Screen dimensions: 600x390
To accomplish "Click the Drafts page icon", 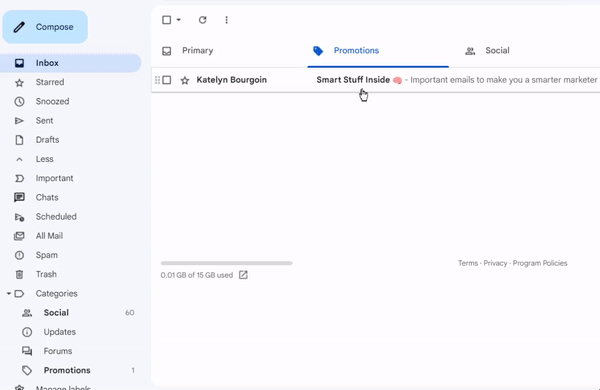I will tap(19, 140).
